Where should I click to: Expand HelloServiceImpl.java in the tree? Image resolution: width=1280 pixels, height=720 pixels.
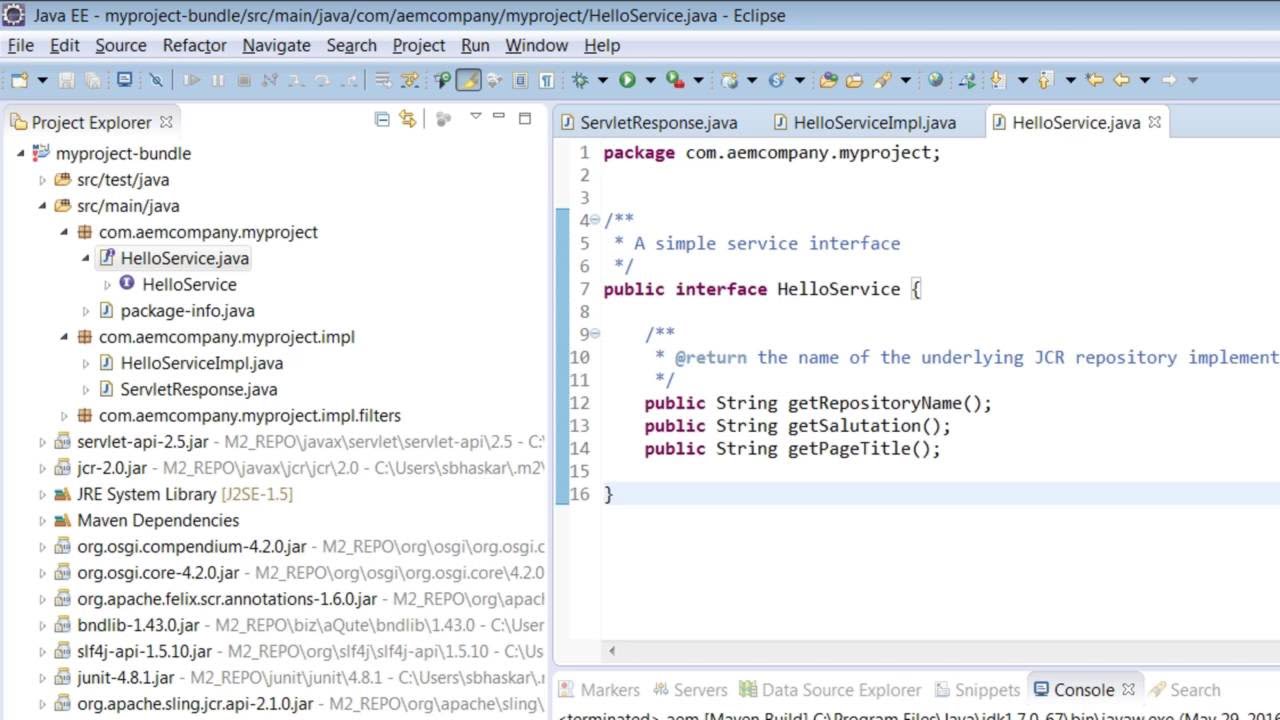86,363
